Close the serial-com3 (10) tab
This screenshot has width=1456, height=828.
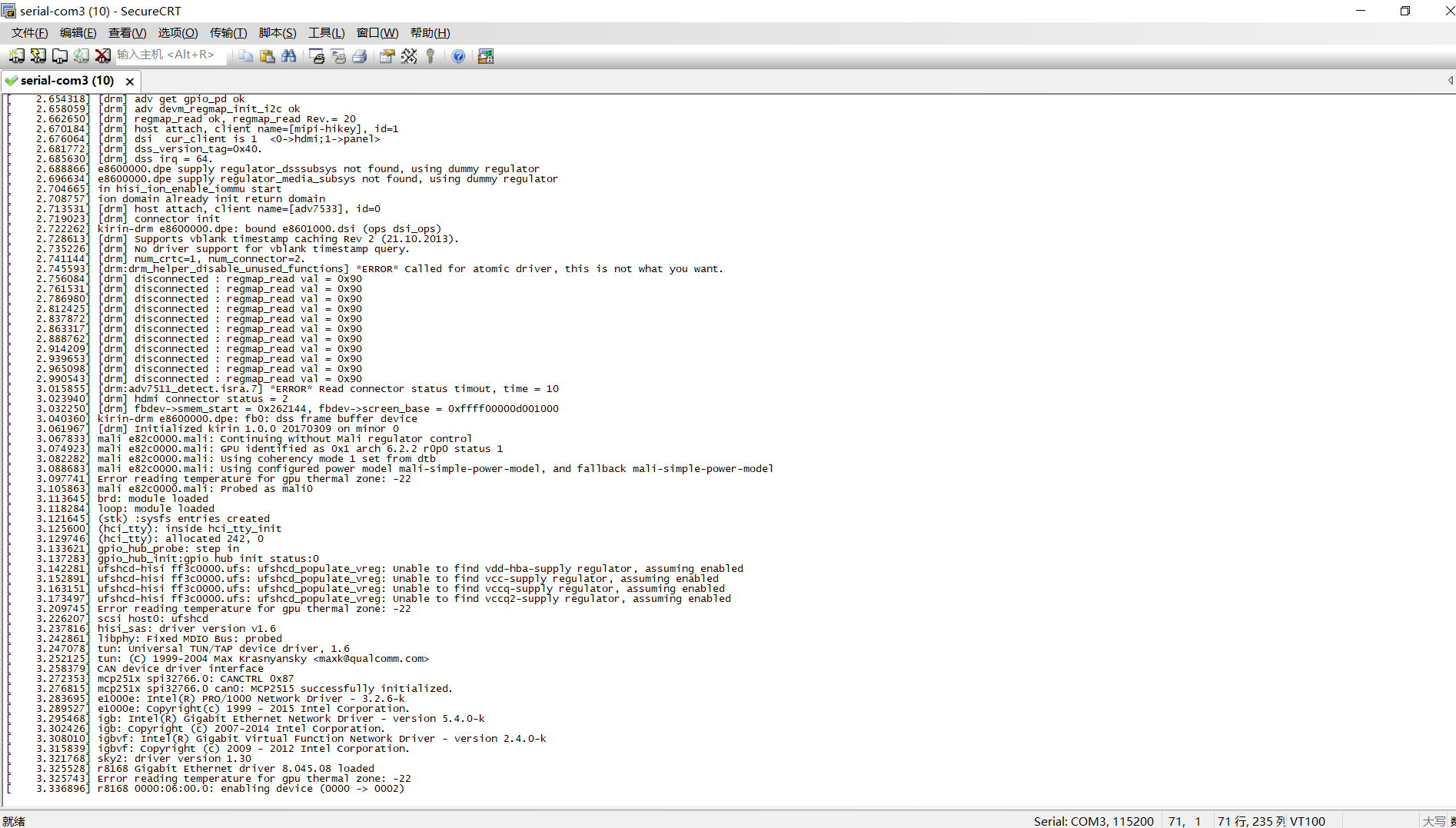tap(130, 81)
